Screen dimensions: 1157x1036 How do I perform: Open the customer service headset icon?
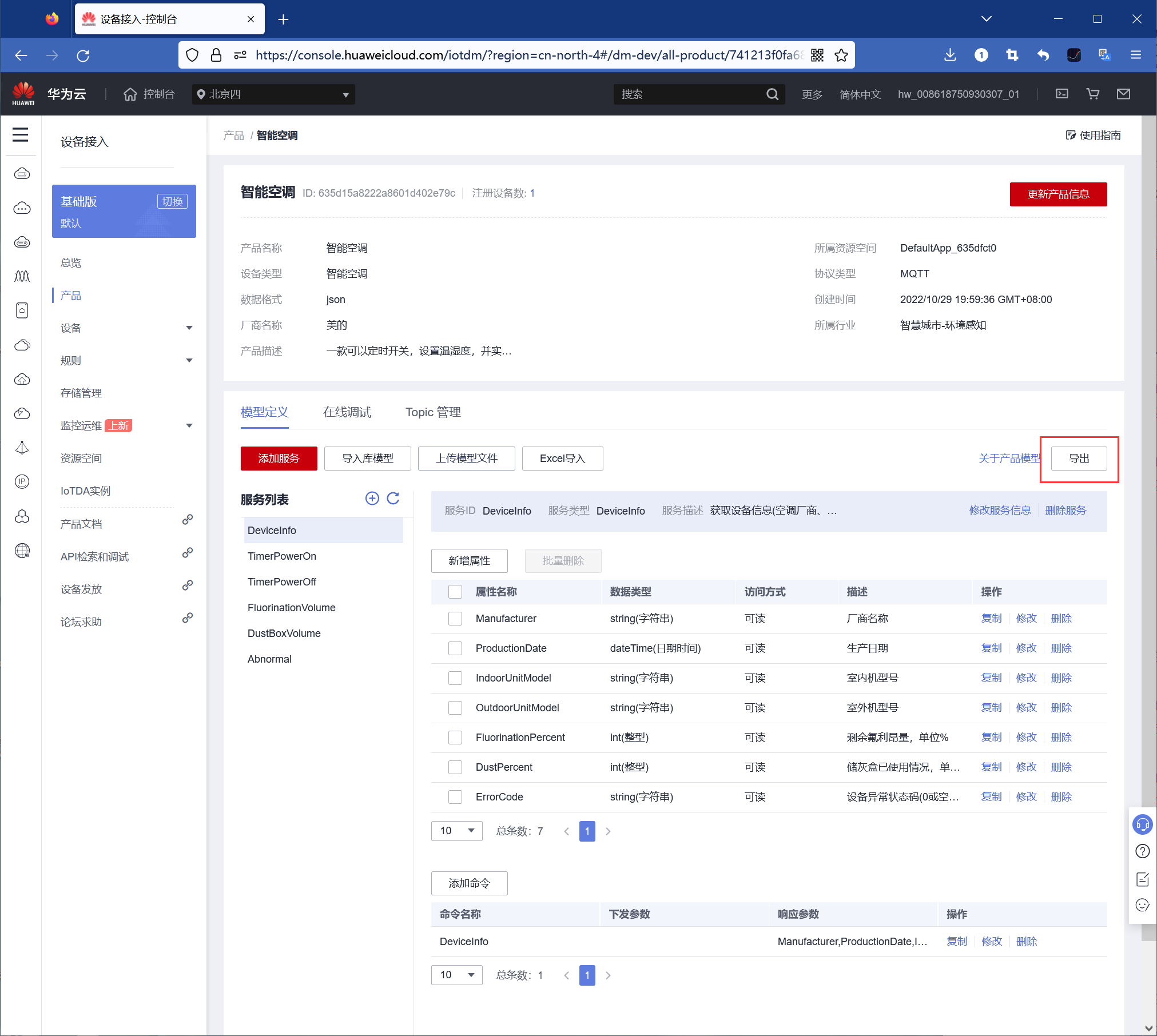click(1142, 824)
